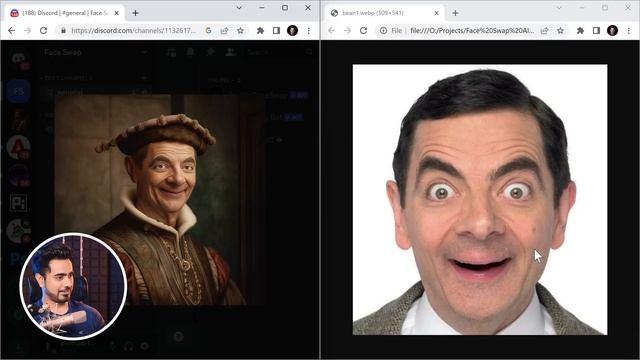Select the Discord #general browser tab
The height and width of the screenshot is (360, 640).
[x=65, y=13]
